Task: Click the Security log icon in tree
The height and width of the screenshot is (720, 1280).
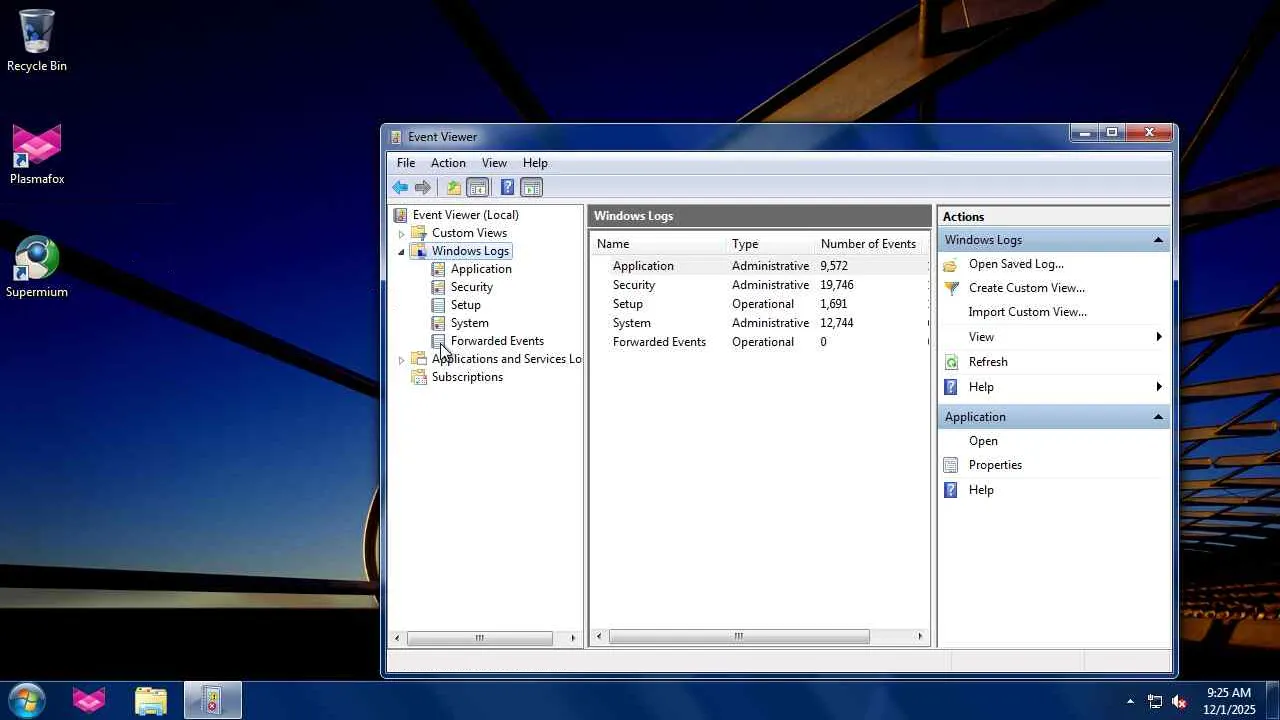Action: [x=438, y=287]
